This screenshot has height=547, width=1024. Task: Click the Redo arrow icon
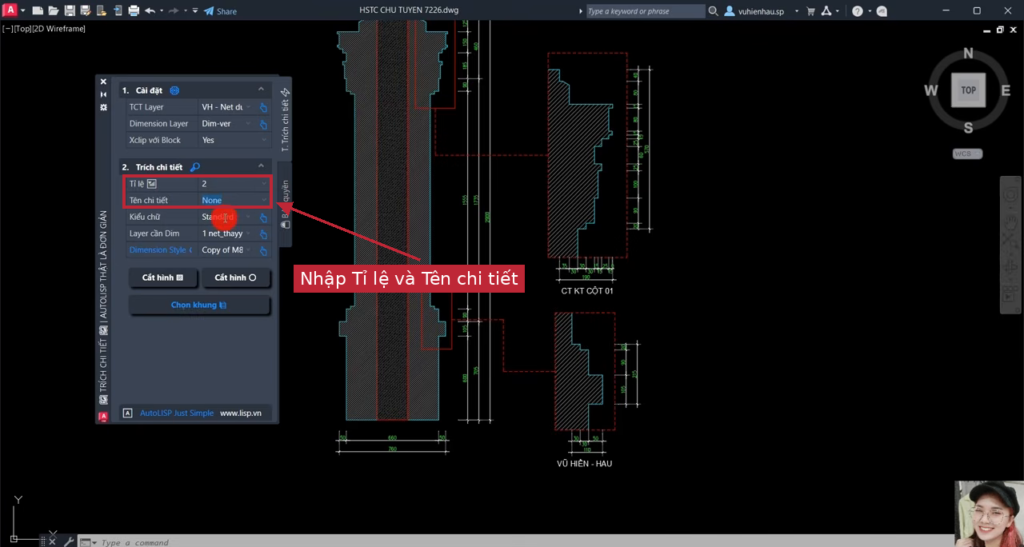174,11
